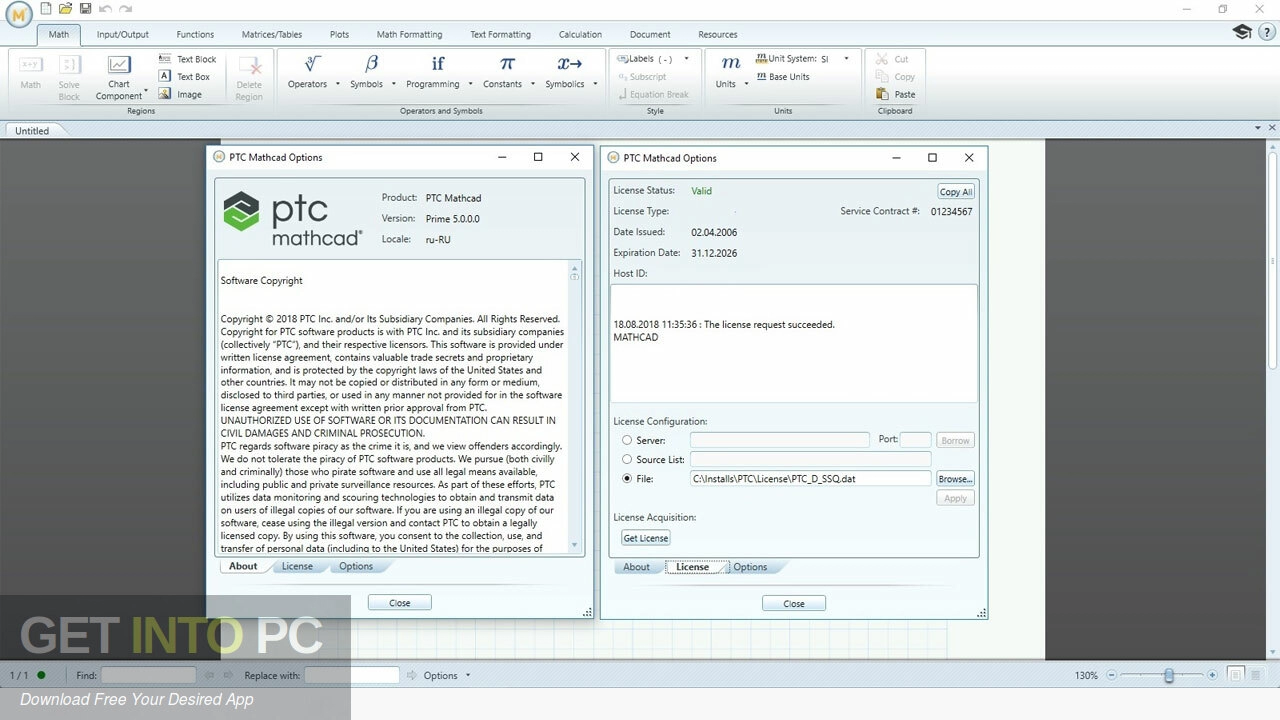Select the Source List radio button

(x=627, y=459)
